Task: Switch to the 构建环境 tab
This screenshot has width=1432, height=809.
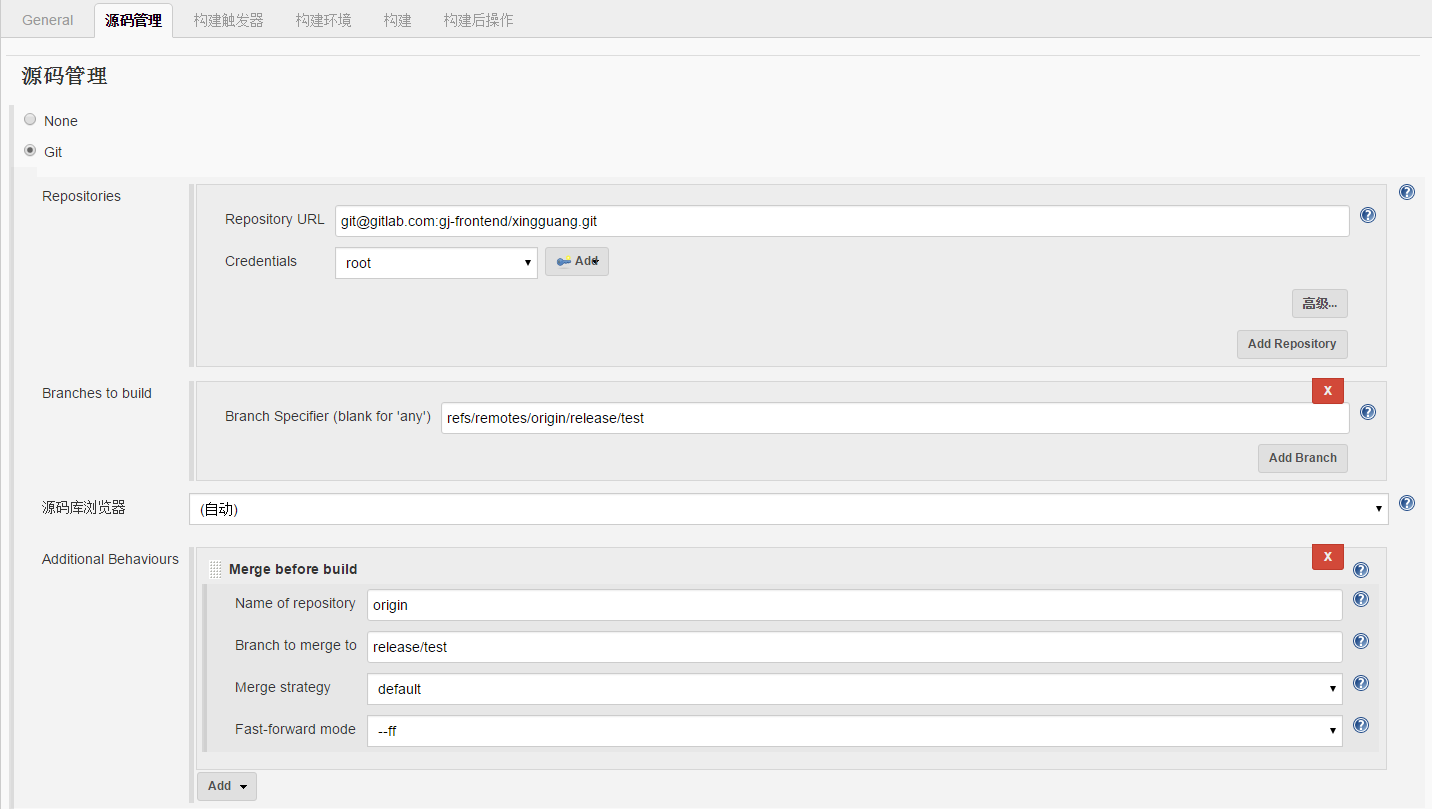Action: tap(324, 20)
